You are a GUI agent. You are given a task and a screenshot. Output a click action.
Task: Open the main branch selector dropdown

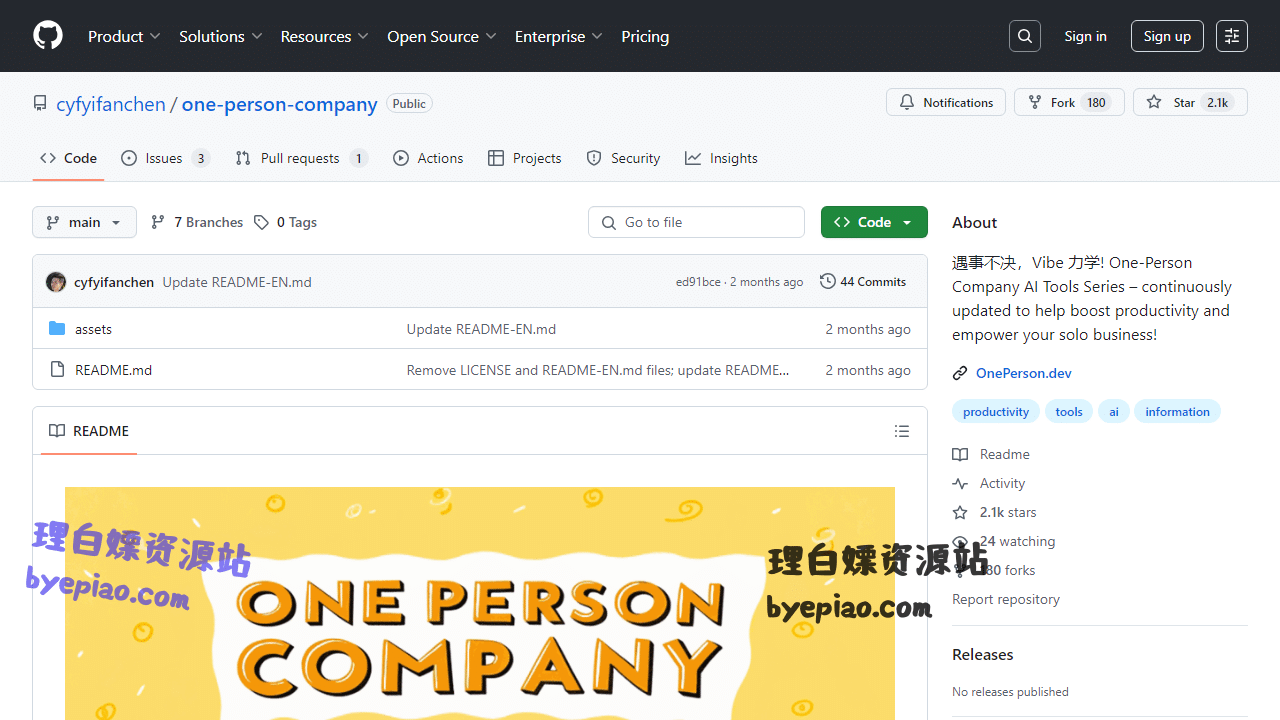(x=84, y=222)
